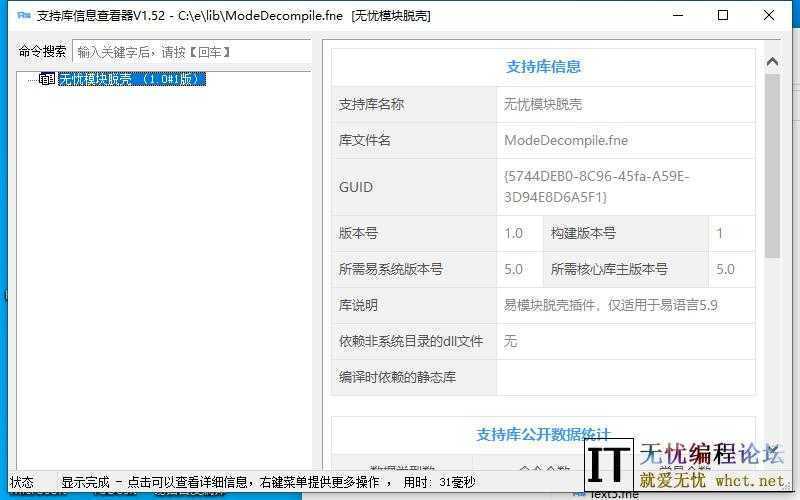800x500 pixels.
Task: Select the 无忧模块脱壳 (1.0#1版) tree item
Action: click(x=132, y=79)
